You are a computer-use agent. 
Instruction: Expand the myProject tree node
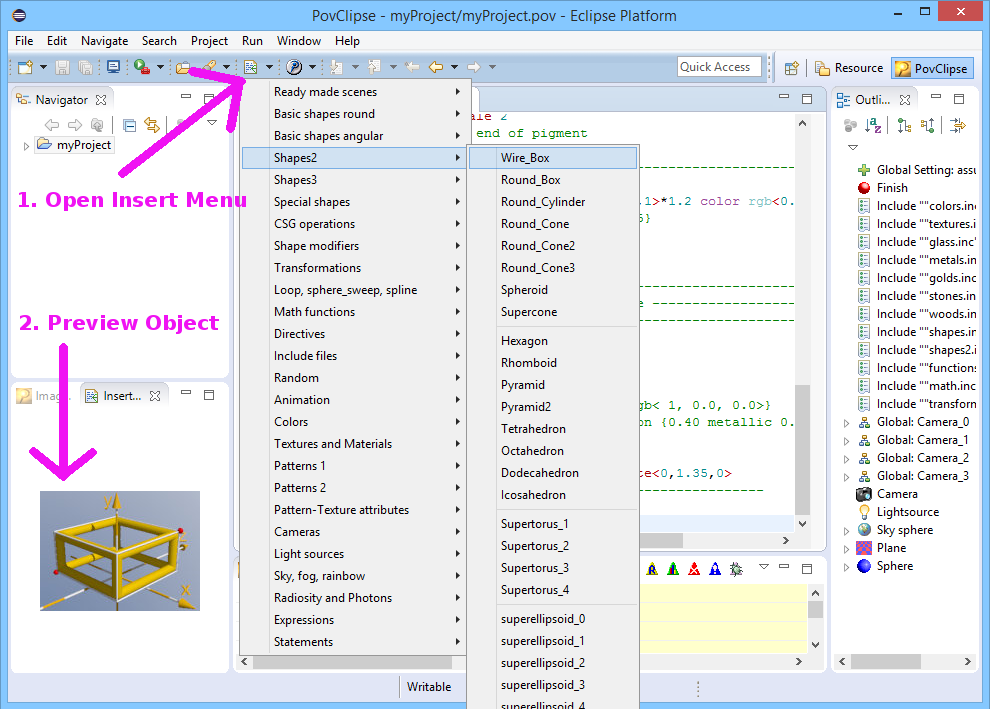click(x=26, y=146)
